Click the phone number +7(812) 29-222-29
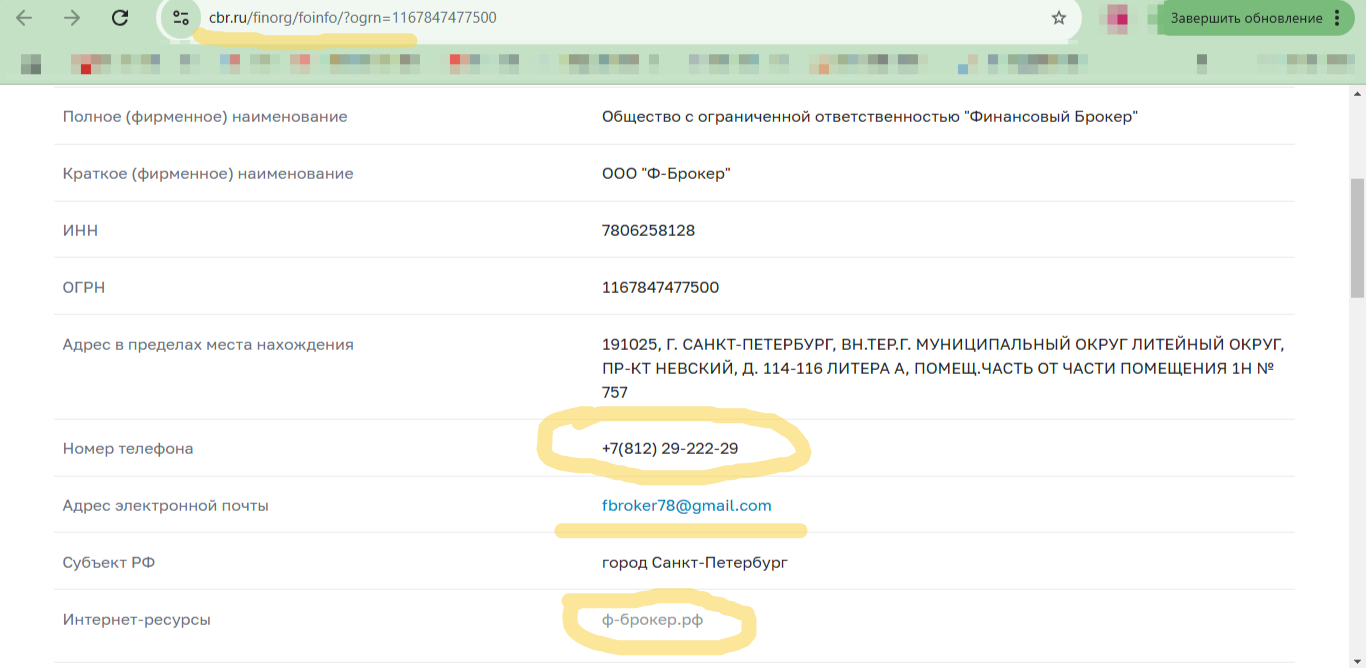 [x=670, y=449]
